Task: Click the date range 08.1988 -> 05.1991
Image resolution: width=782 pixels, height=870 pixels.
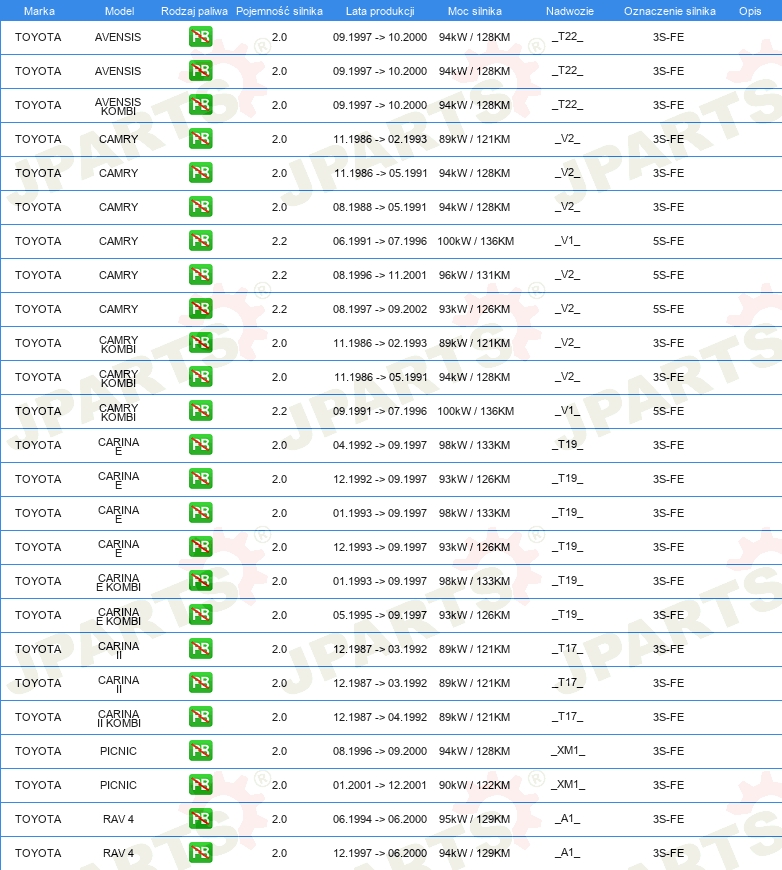Action: point(380,208)
